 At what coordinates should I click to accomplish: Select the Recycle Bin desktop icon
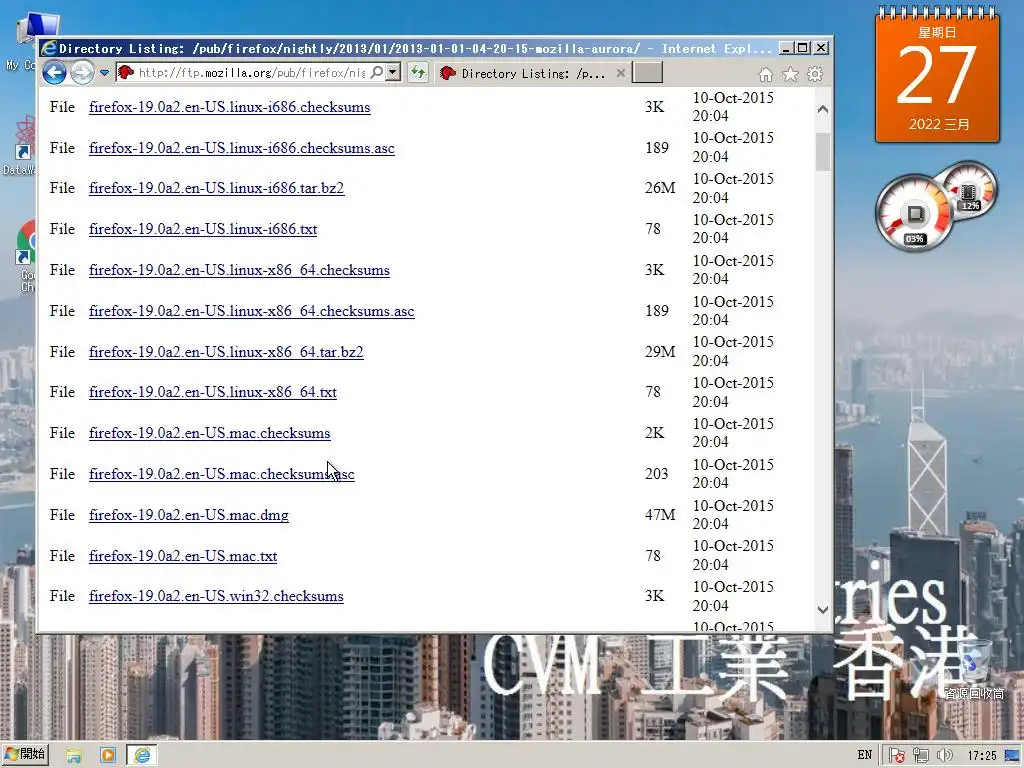tap(973, 668)
